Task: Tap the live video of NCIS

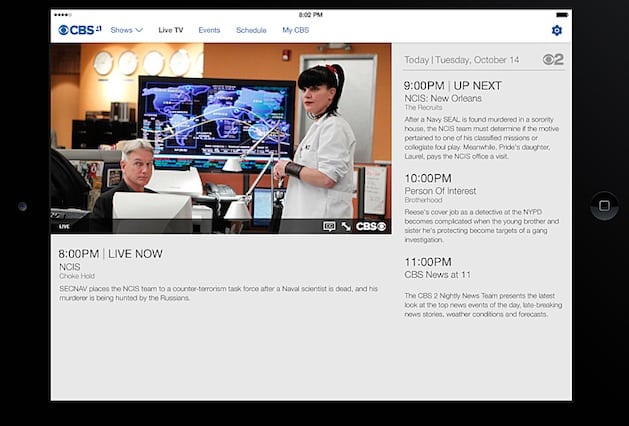Action: point(221,138)
